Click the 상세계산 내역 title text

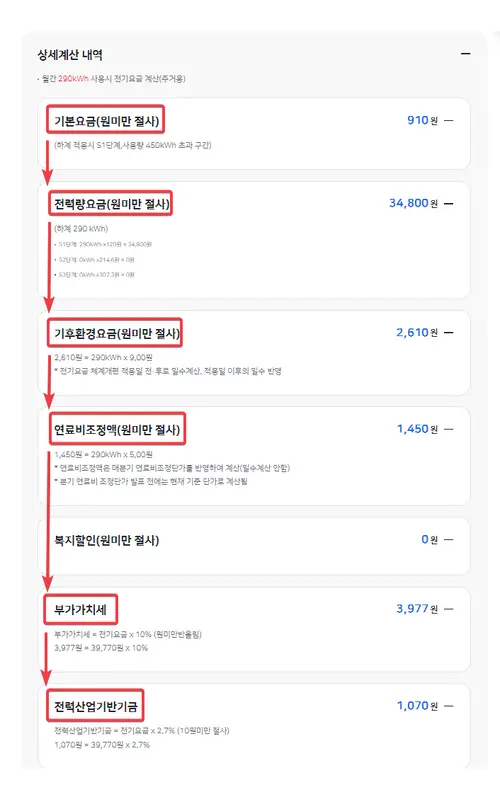(x=70, y=55)
